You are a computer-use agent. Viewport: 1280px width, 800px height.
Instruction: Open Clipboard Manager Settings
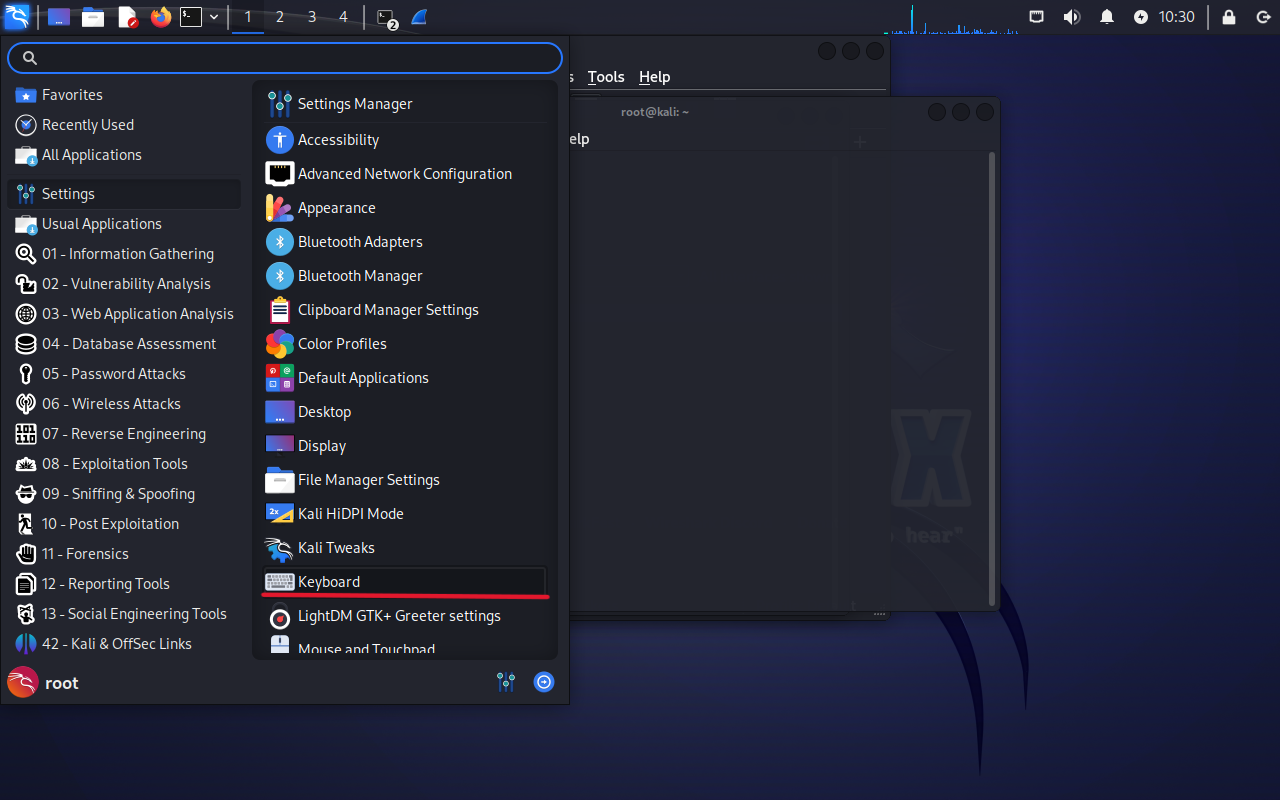coord(405,310)
